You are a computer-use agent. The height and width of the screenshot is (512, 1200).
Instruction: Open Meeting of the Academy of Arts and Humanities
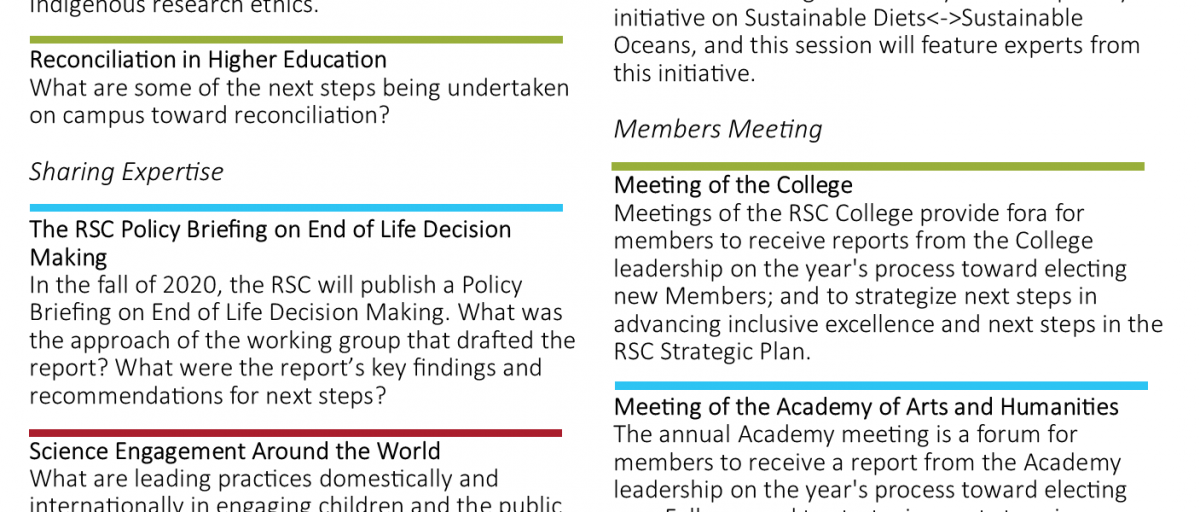pyautogui.click(x=866, y=408)
